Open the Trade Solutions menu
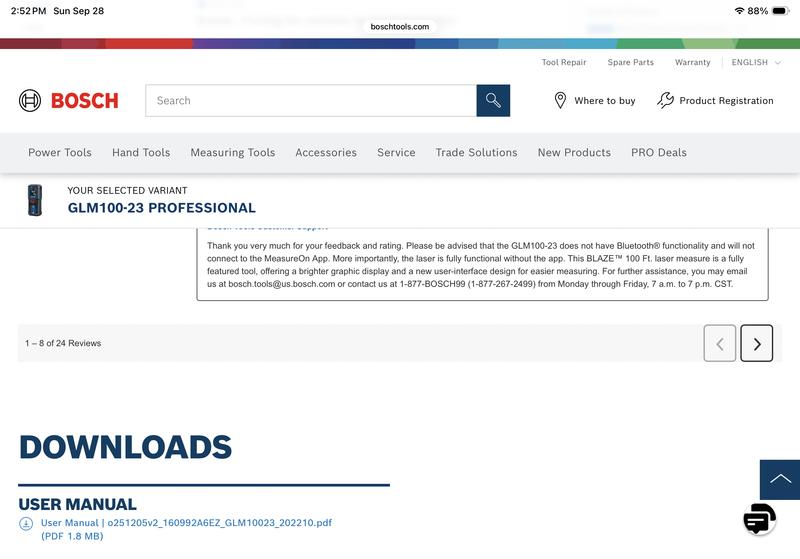This screenshot has height=559, width=800. (x=476, y=153)
